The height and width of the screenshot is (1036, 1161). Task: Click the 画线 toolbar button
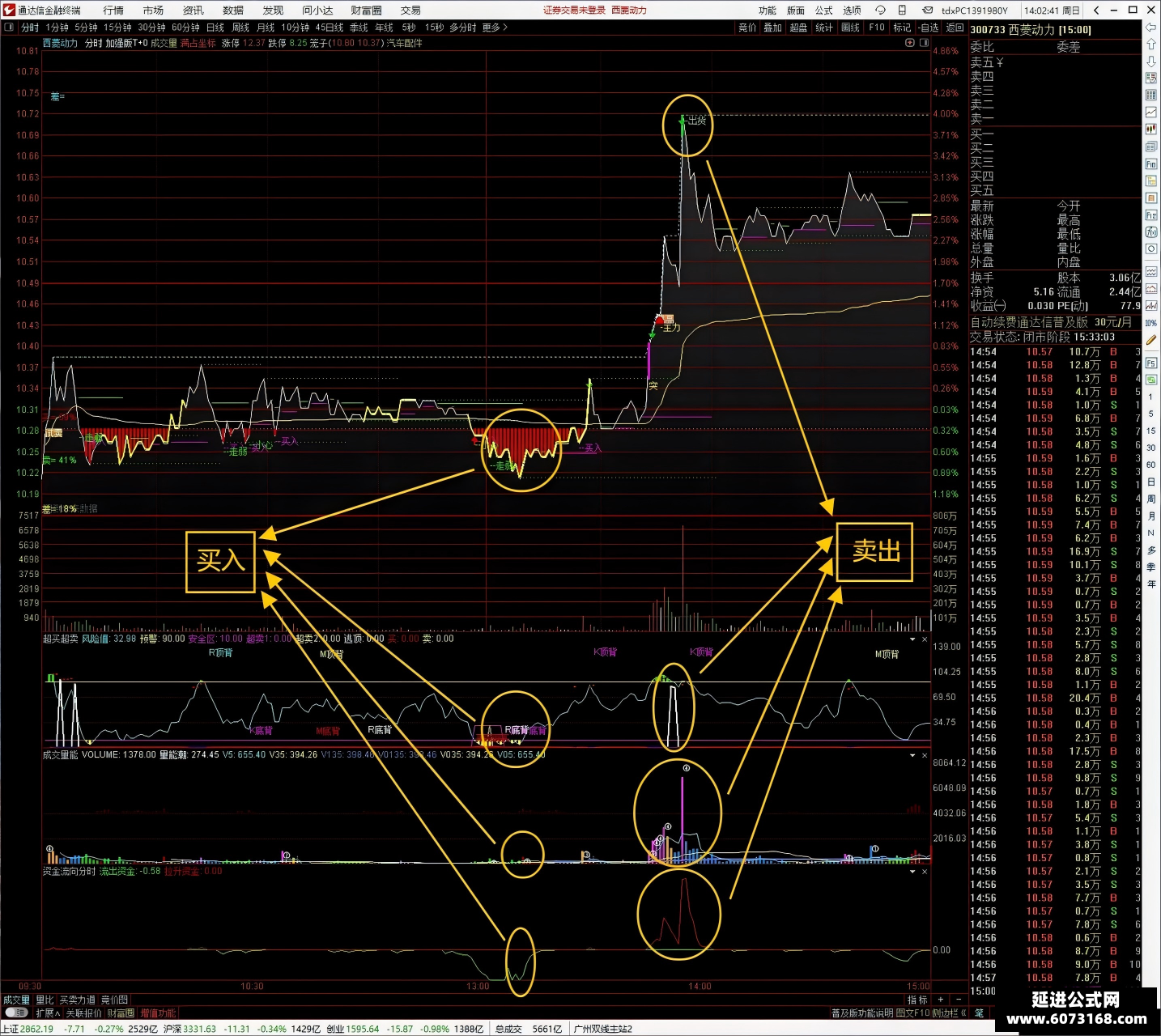coord(850,28)
